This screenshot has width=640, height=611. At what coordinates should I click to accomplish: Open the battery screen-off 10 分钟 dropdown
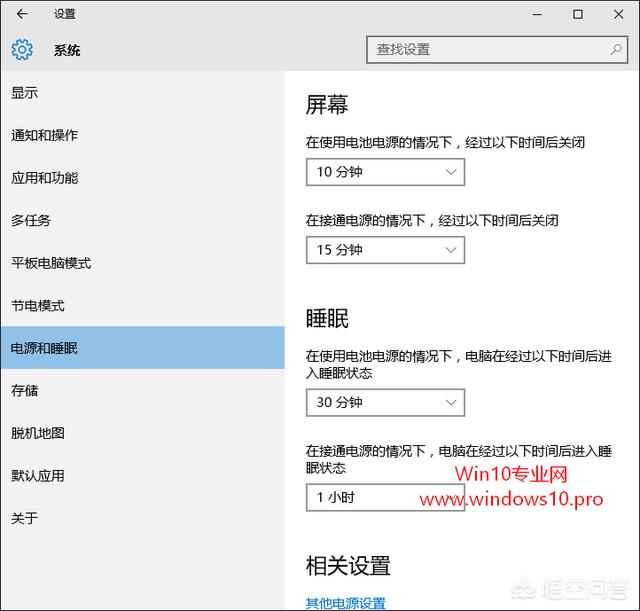coord(385,172)
